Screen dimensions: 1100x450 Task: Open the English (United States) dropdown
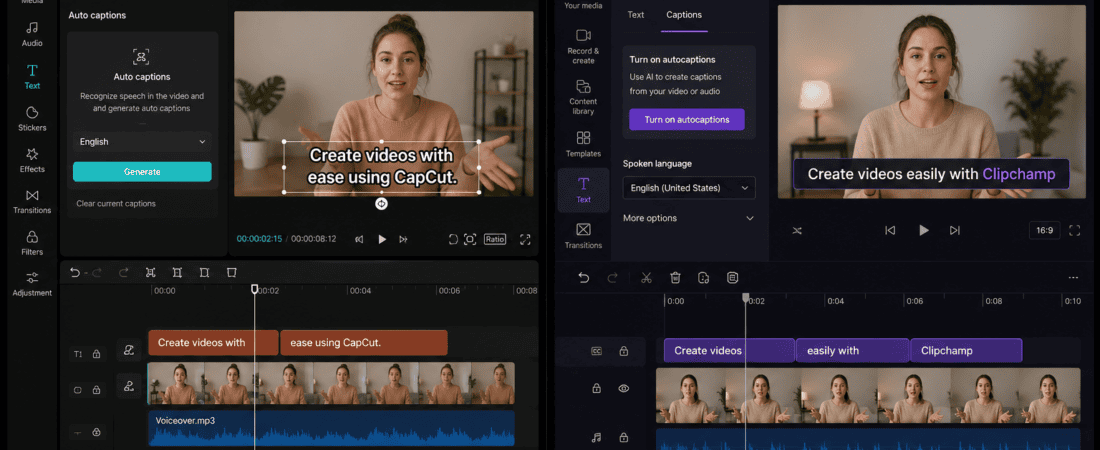point(689,188)
